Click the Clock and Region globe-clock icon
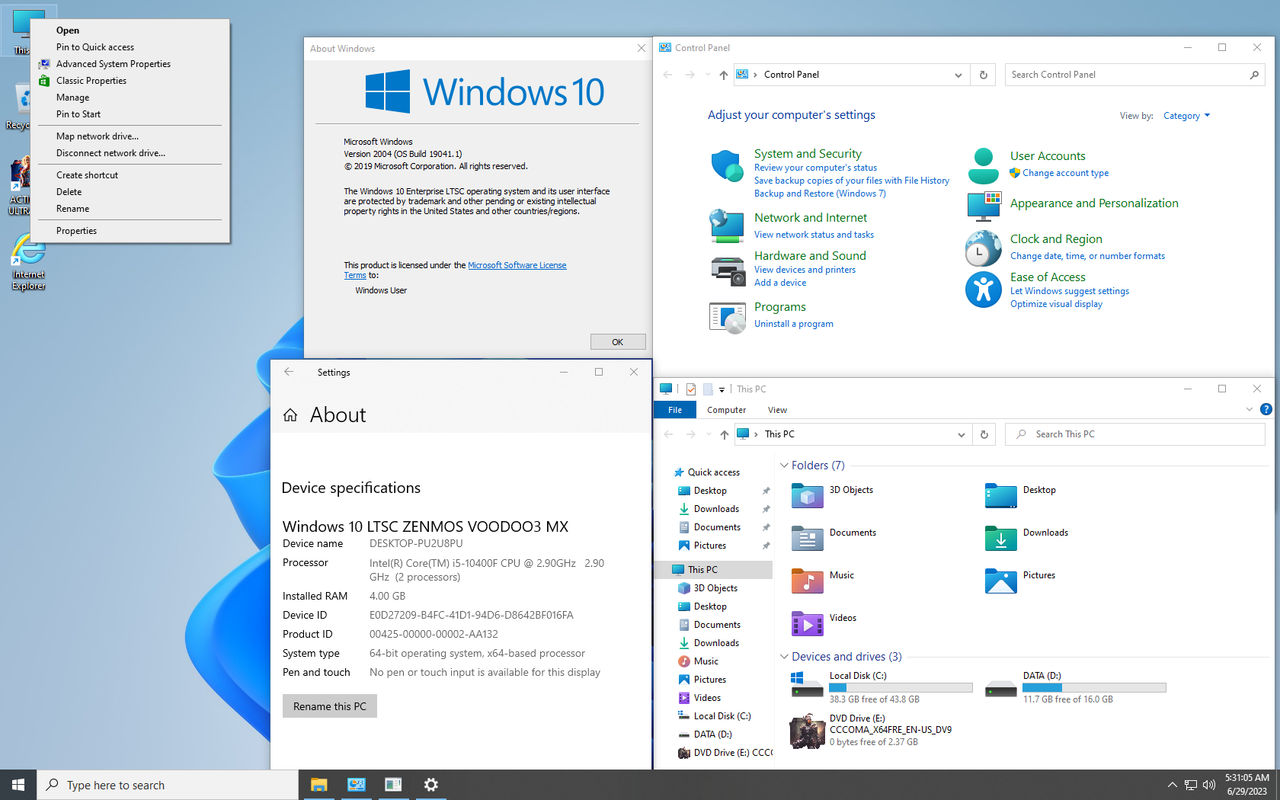This screenshot has height=800, width=1280. tap(984, 248)
